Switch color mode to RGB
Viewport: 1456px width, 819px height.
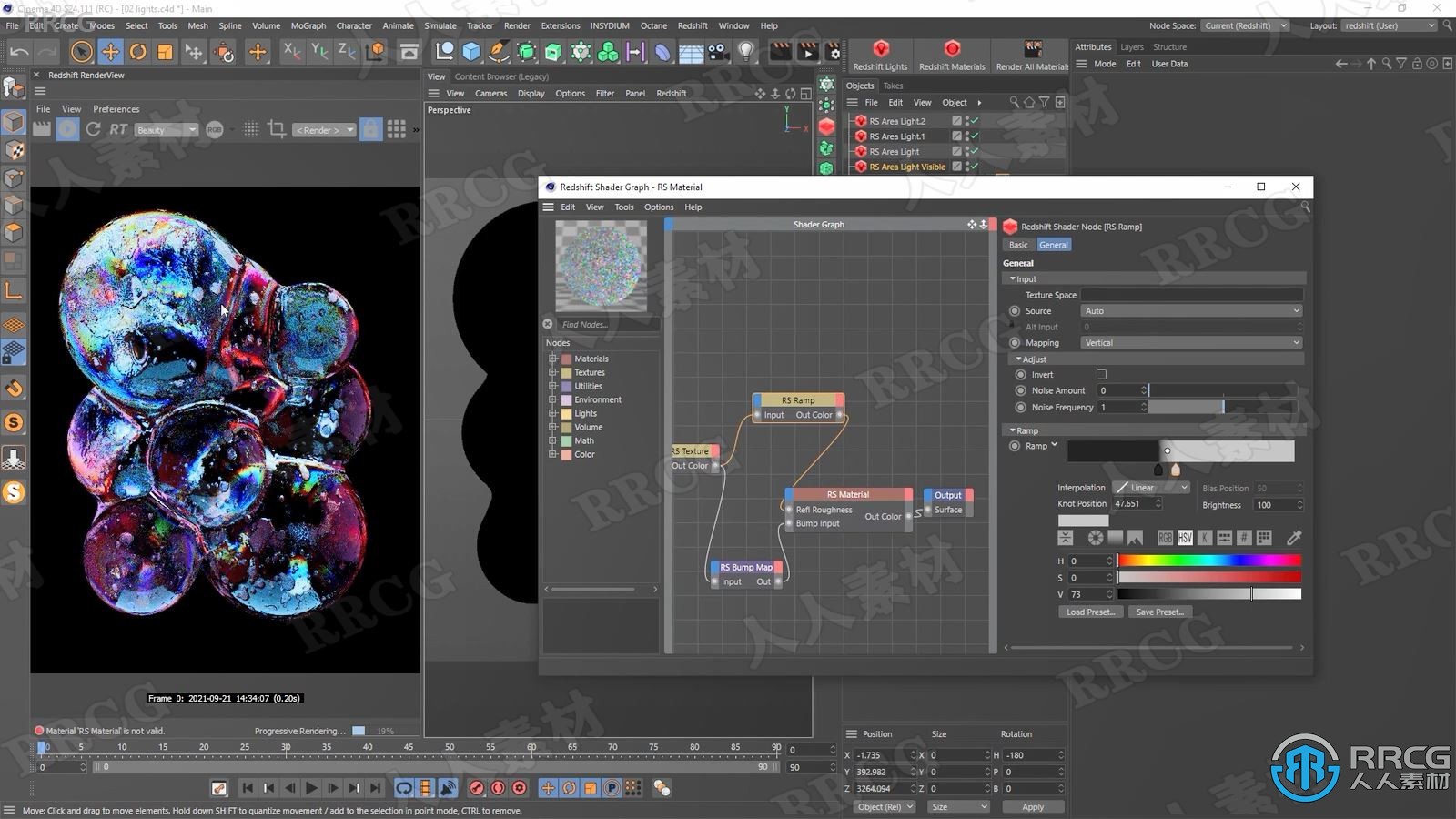(1165, 538)
